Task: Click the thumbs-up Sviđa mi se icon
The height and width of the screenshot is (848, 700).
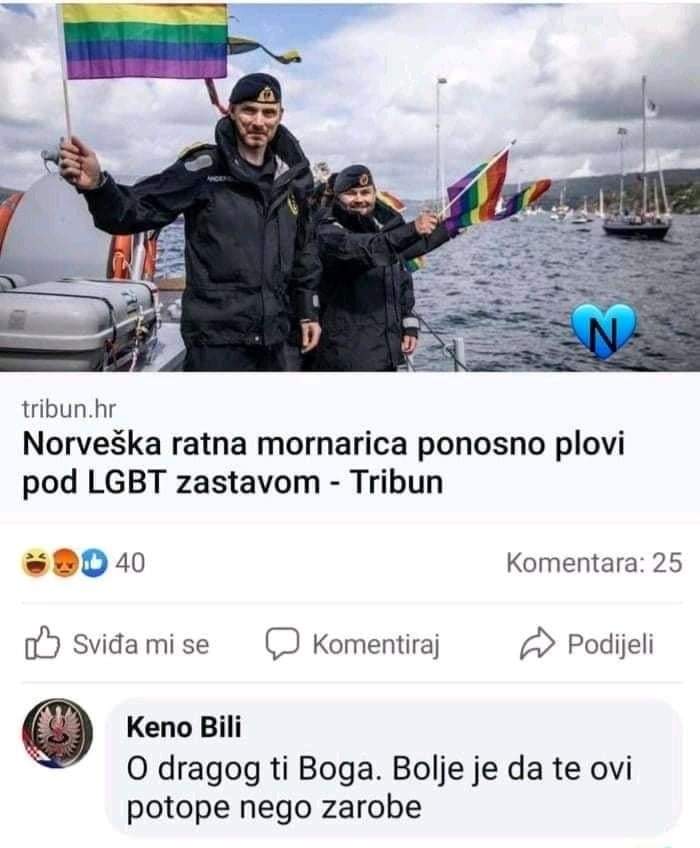Action: [42, 643]
